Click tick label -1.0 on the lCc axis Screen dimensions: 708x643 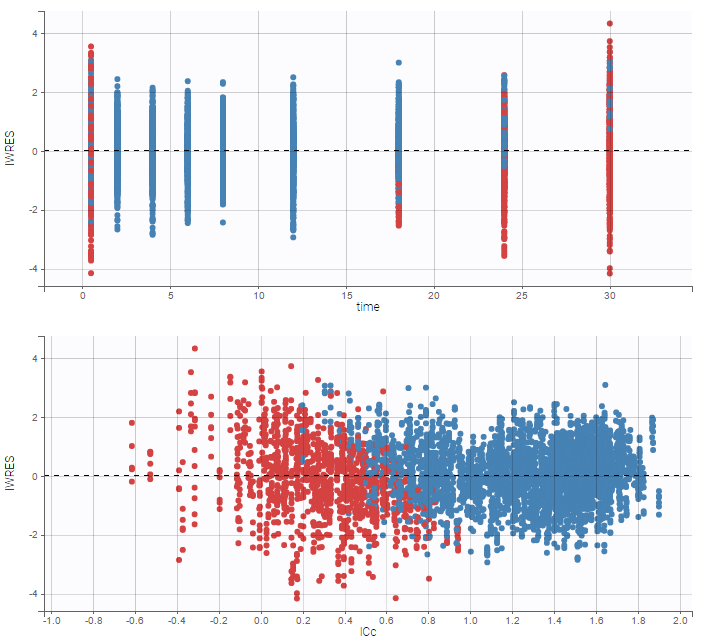coord(51,621)
